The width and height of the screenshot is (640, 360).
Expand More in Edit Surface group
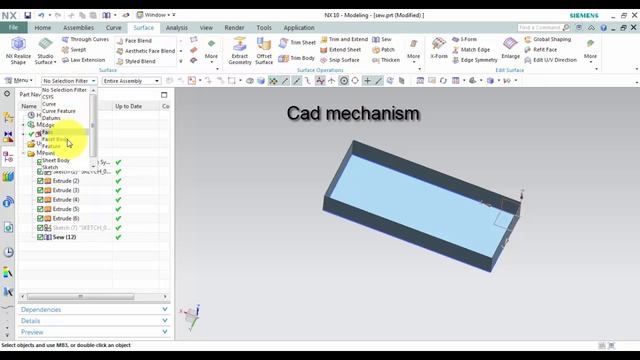(590, 51)
